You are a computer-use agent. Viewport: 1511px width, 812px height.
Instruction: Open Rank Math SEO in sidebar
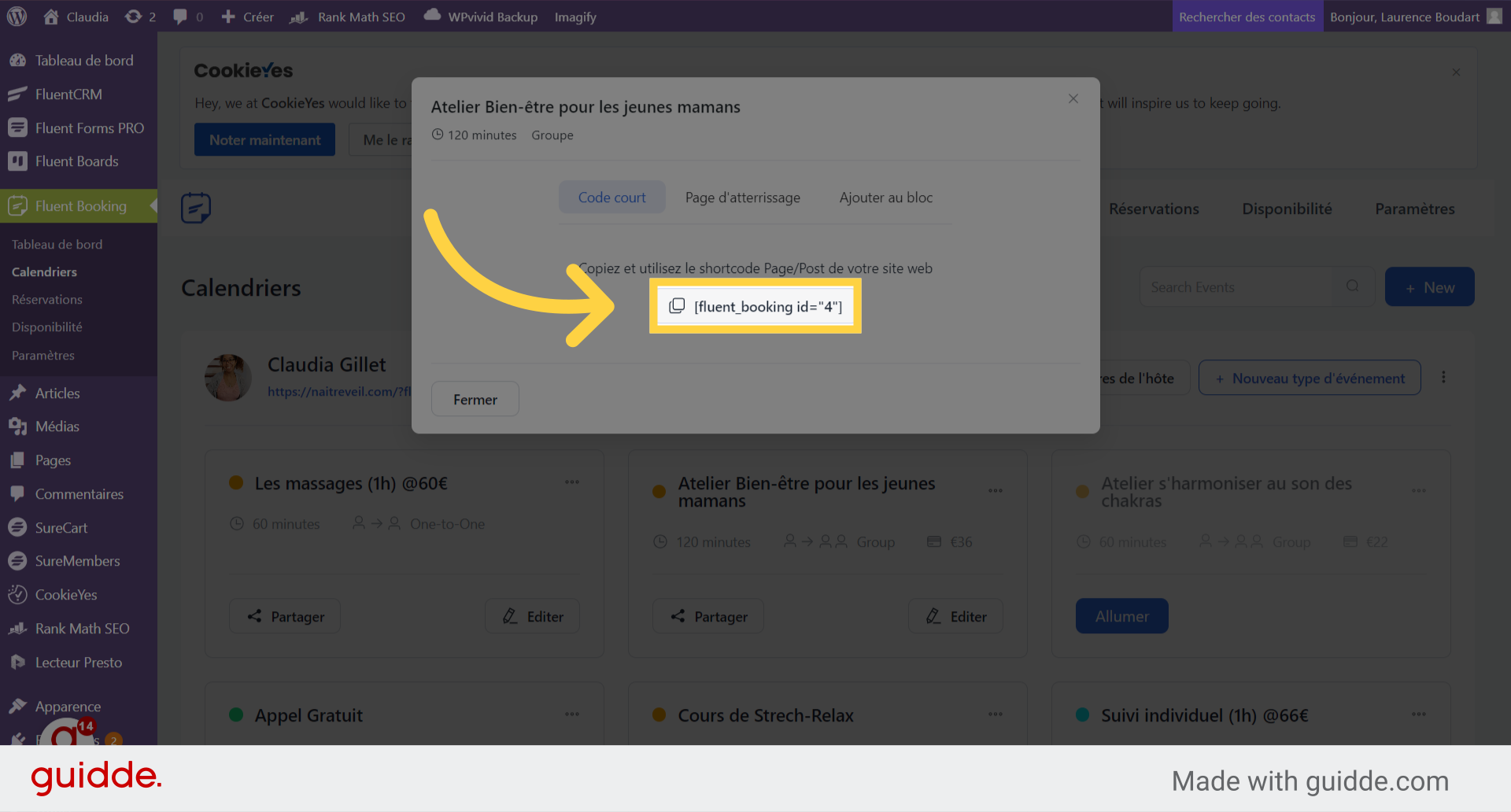79,629
